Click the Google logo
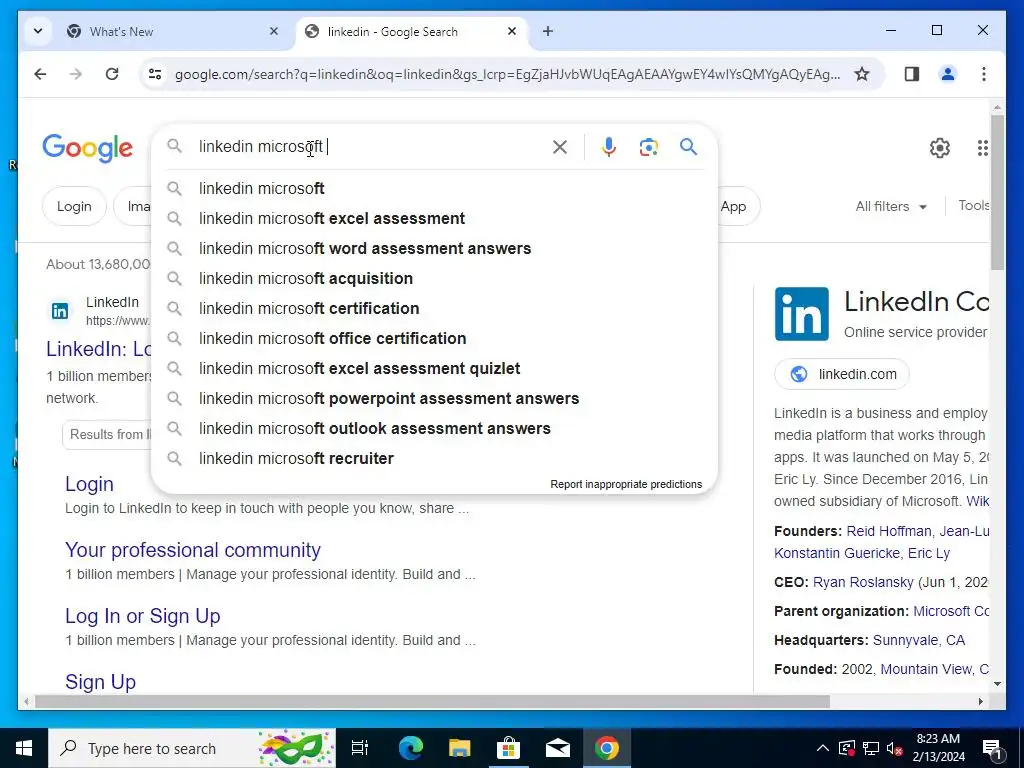The width and height of the screenshot is (1024, 768). pyautogui.click(x=88, y=148)
